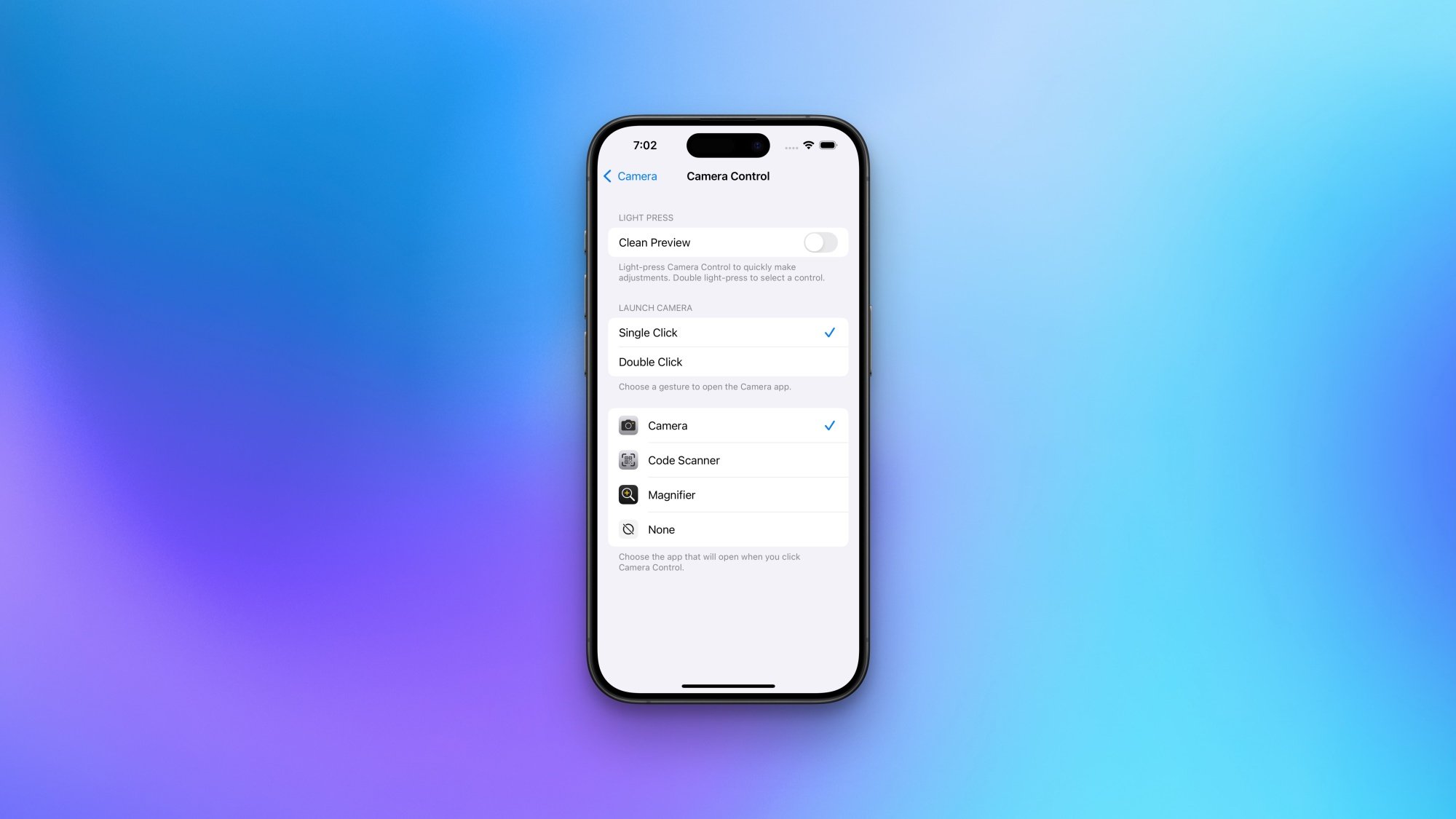Screen dimensions: 1456x819
Task: Select None as launch app
Action: 728,528
